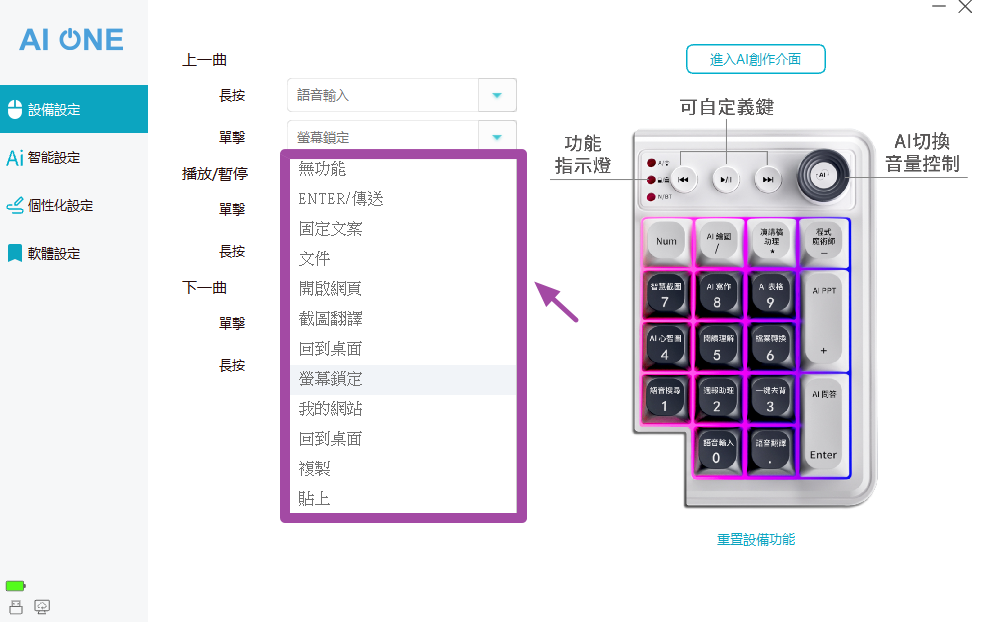Click the 重置設備功能 link
Viewport: 989px width, 622px height.
pyautogui.click(x=756, y=539)
